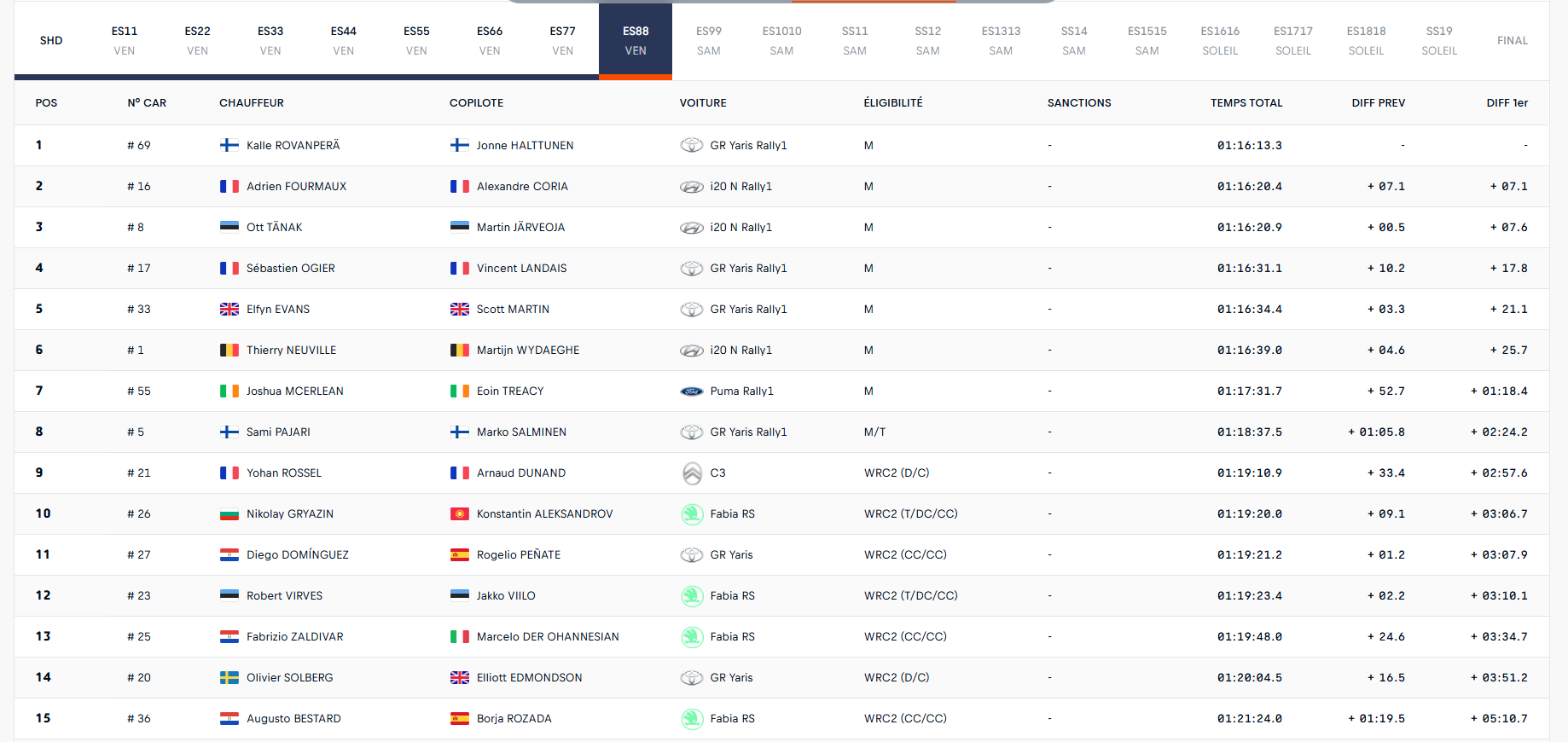
Task: Click Ireland flag beside Joshua MCERLEAN
Action: click(229, 391)
